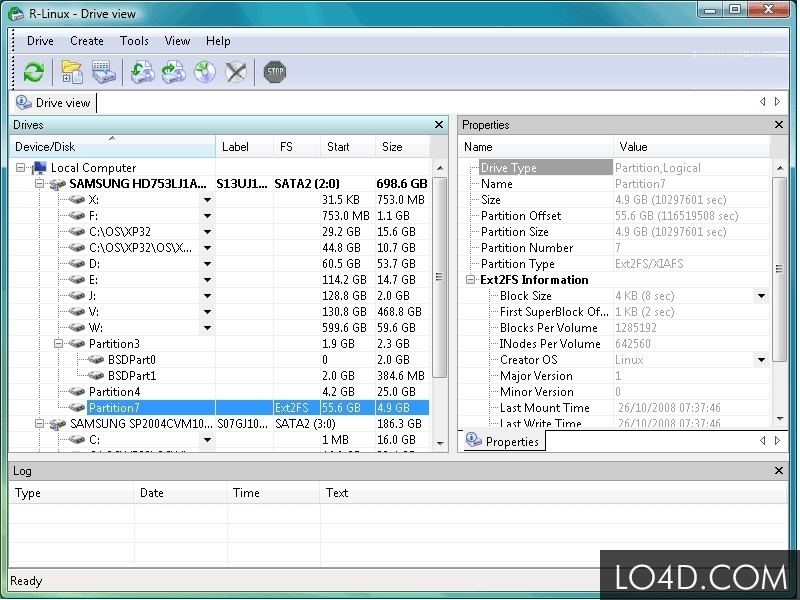Click the Open drive files toolbar icon
The image size is (800, 600).
pos(72,72)
